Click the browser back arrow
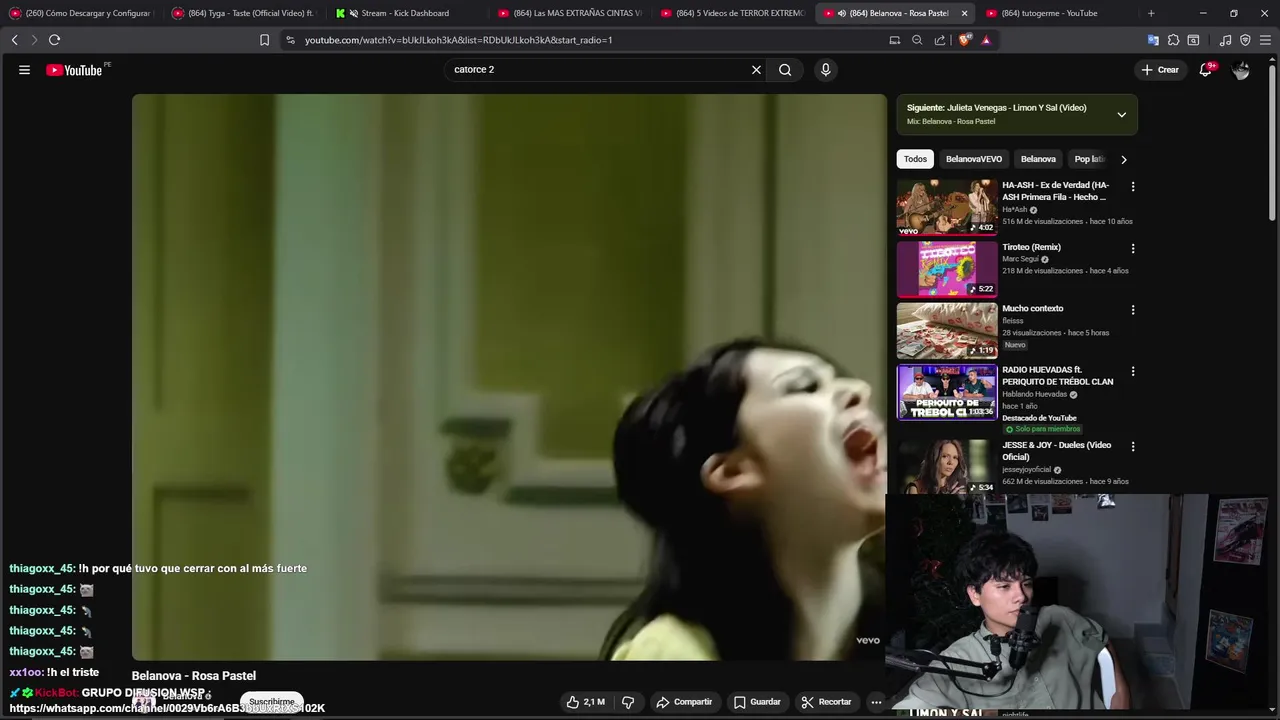This screenshot has height=720, width=1280. coord(14,40)
